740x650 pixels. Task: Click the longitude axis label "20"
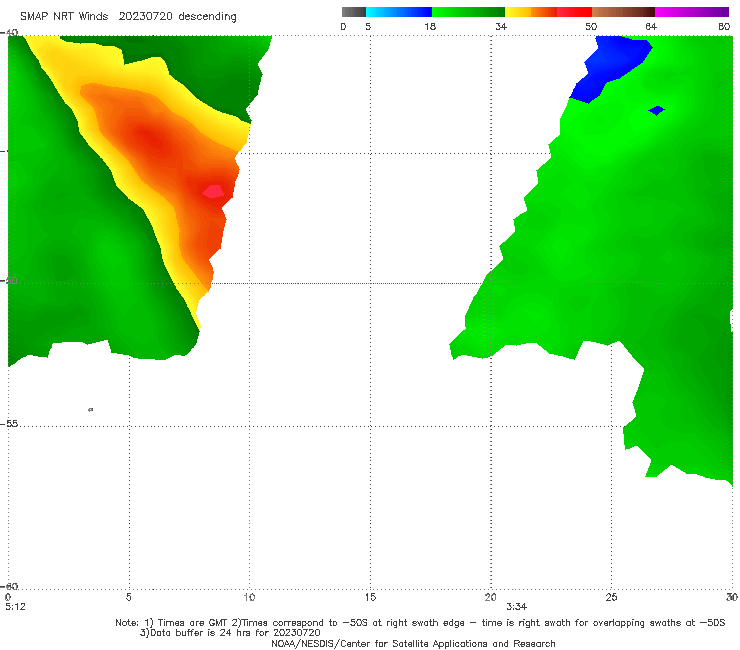tap(490, 597)
